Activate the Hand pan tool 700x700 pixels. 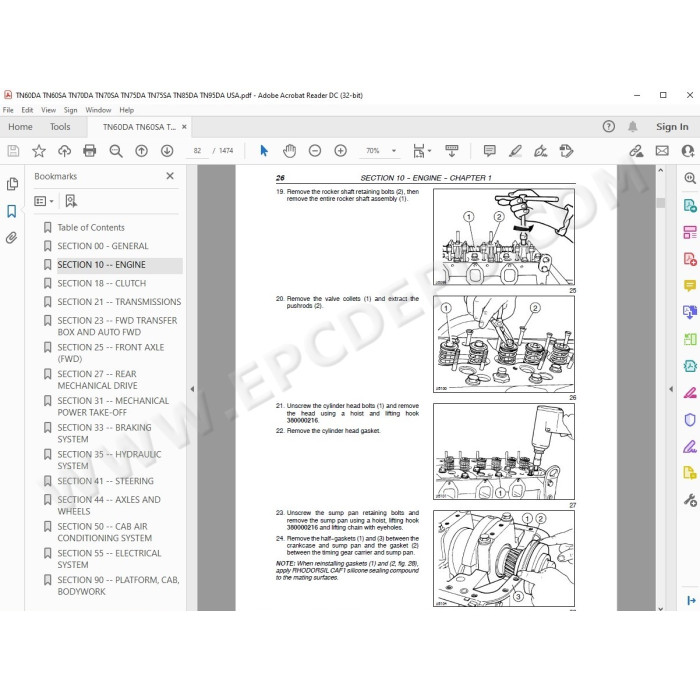tap(289, 151)
